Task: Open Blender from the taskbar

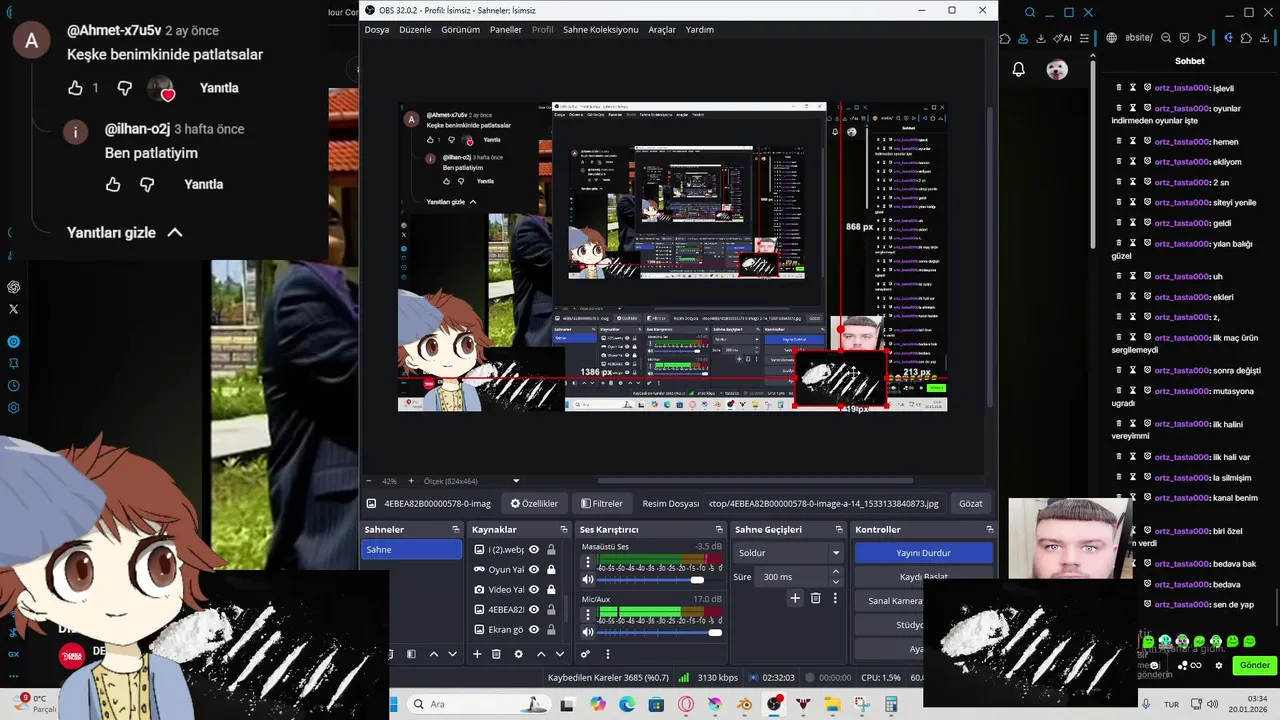Action: click(745, 704)
